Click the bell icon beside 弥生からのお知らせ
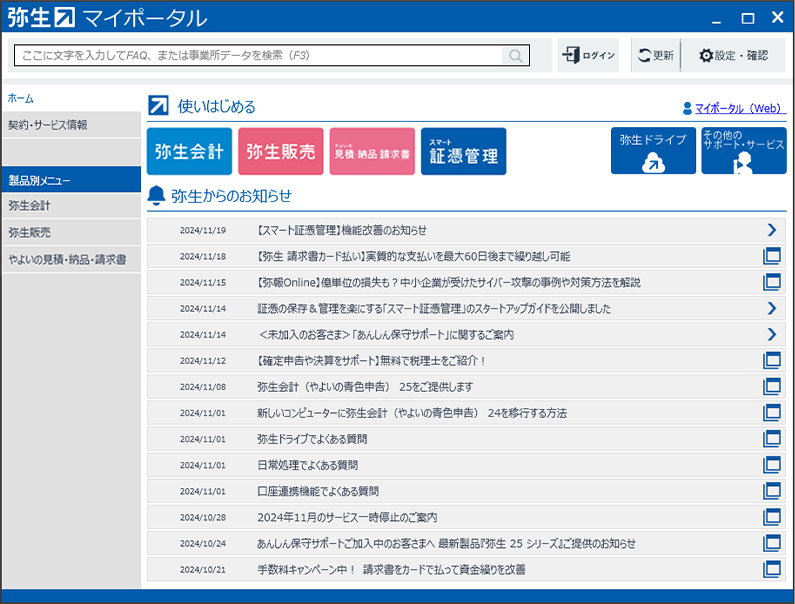The image size is (795, 604). click(x=156, y=195)
